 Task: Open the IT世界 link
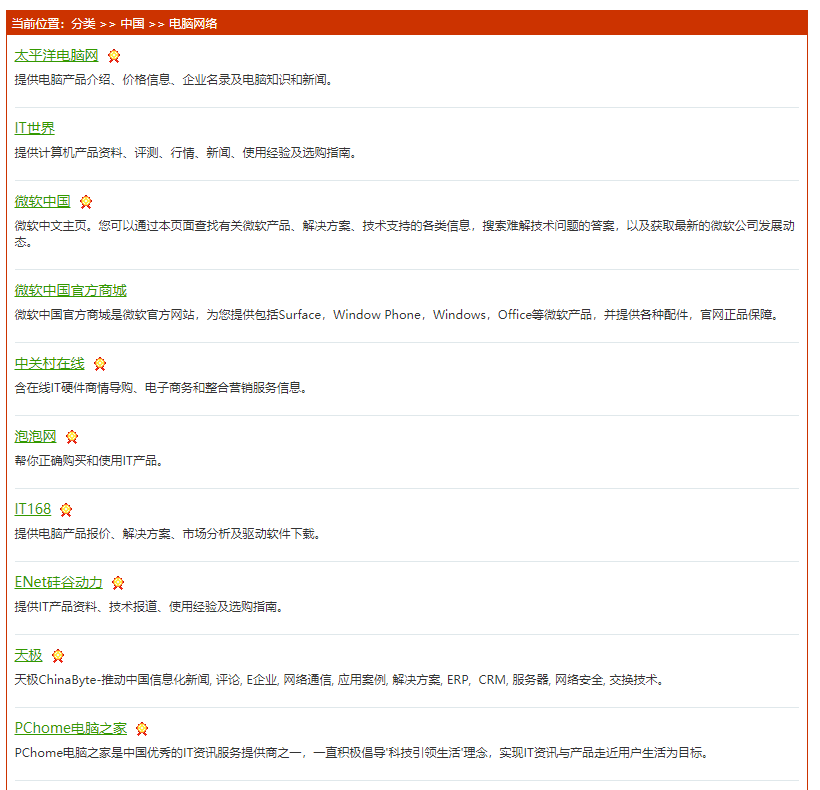click(35, 128)
